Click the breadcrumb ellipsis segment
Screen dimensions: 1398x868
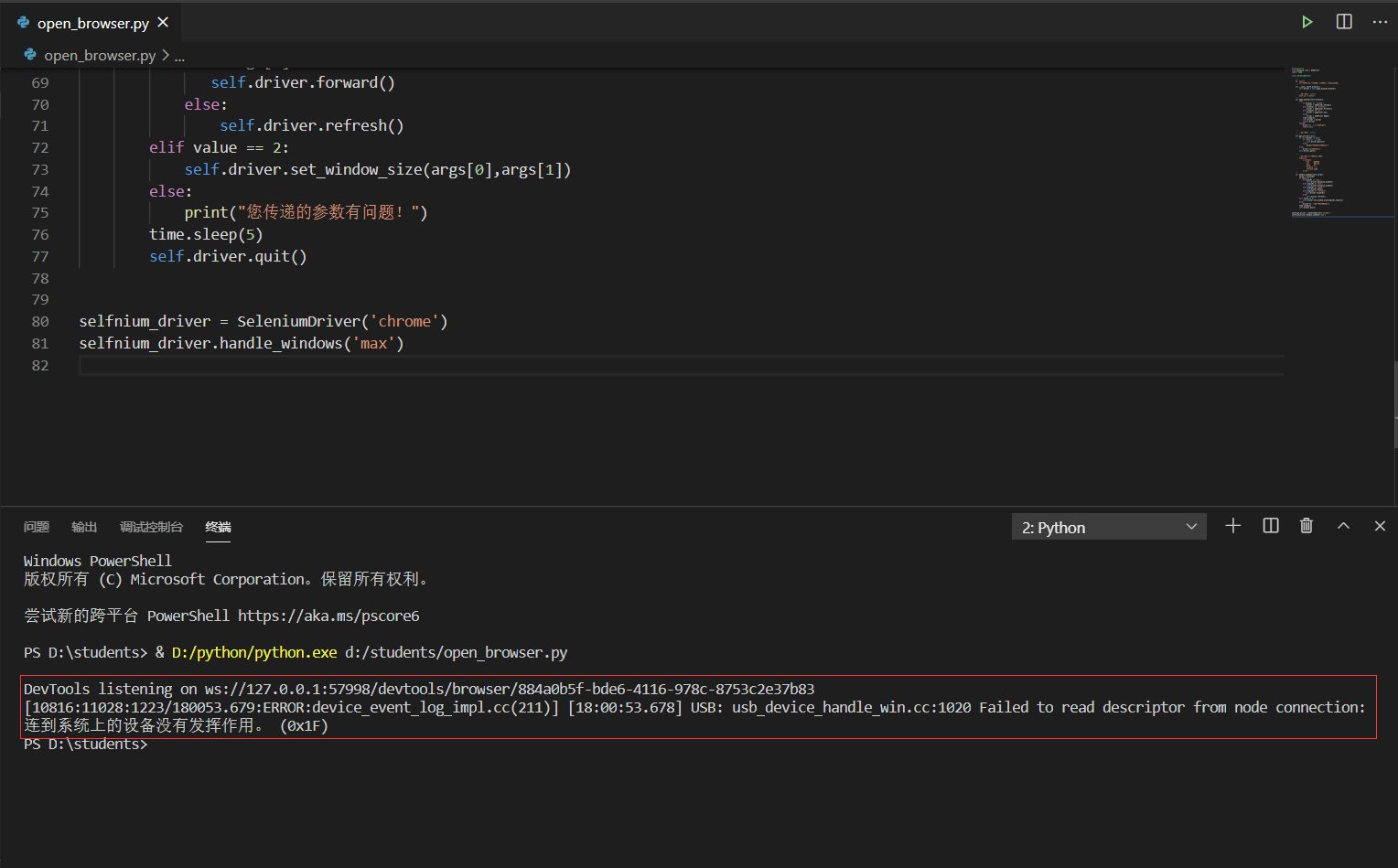pos(179,55)
